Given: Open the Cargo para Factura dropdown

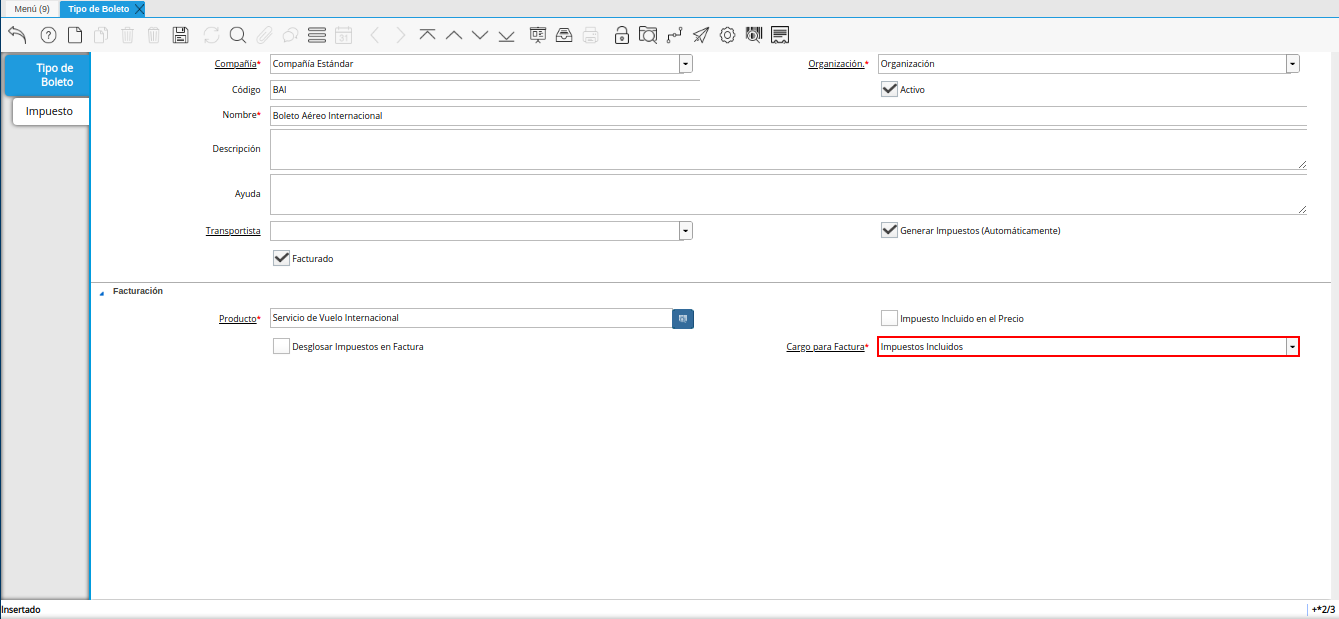Looking at the screenshot, I should [1292, 347].
